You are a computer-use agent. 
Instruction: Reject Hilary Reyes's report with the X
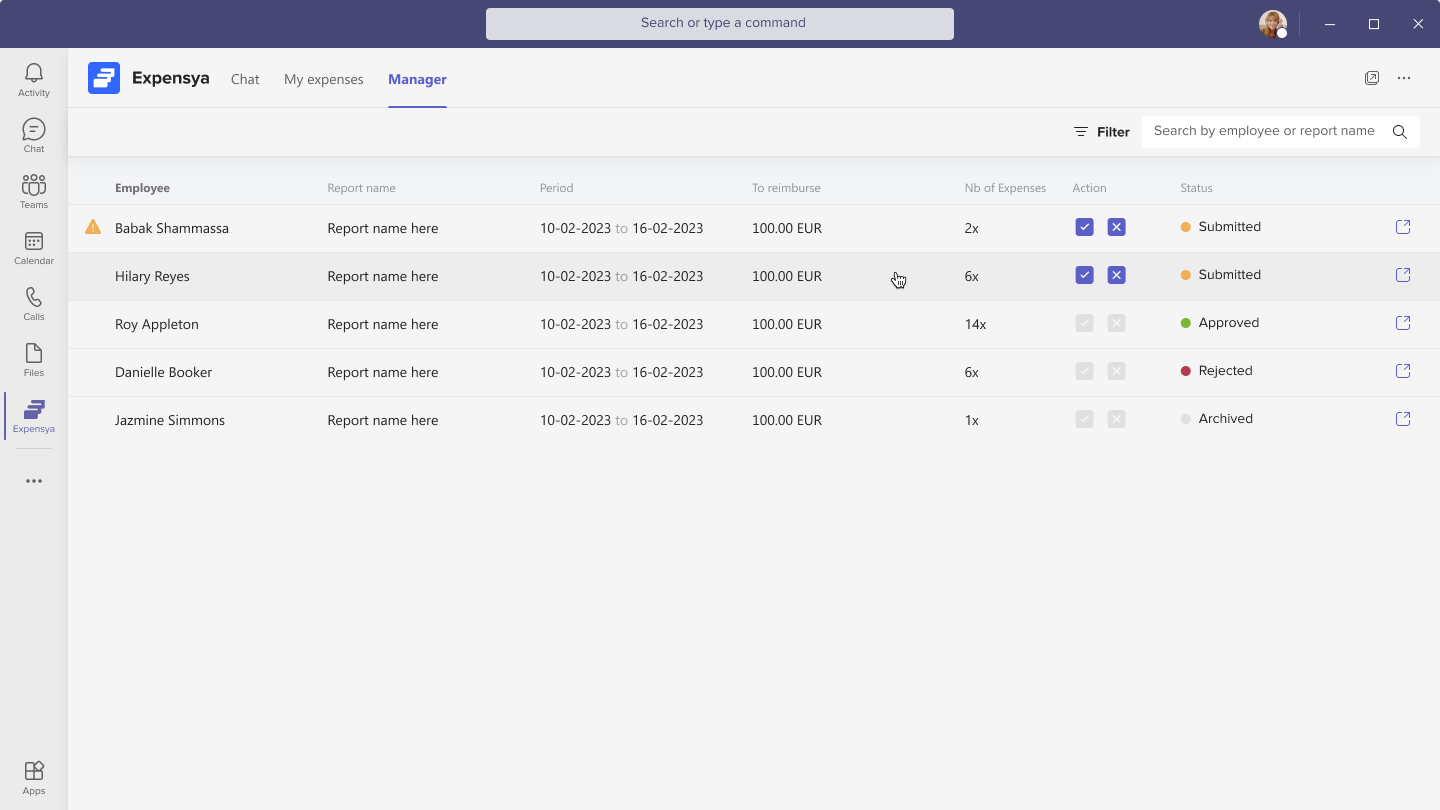pos(1116,275)
